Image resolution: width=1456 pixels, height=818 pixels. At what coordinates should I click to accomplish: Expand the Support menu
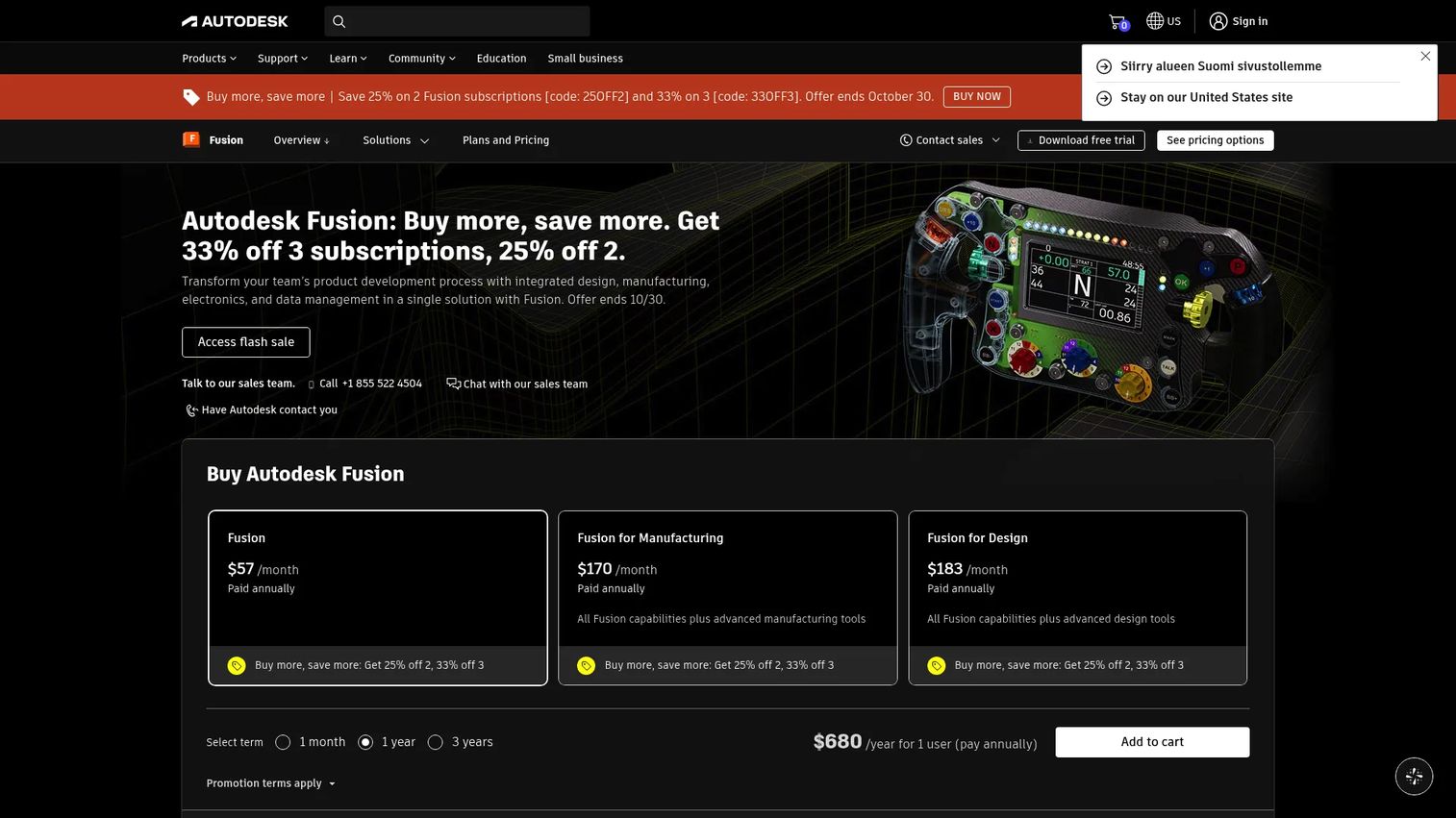pos(283,59)
